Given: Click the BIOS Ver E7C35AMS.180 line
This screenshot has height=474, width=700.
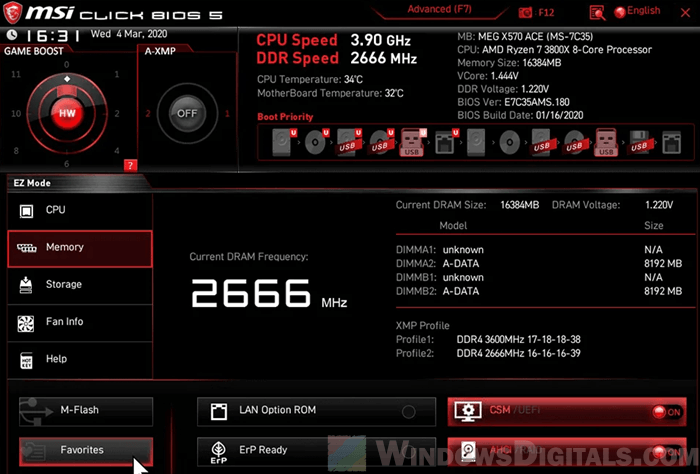Looking at the screenshot, I should click(513, 102).
